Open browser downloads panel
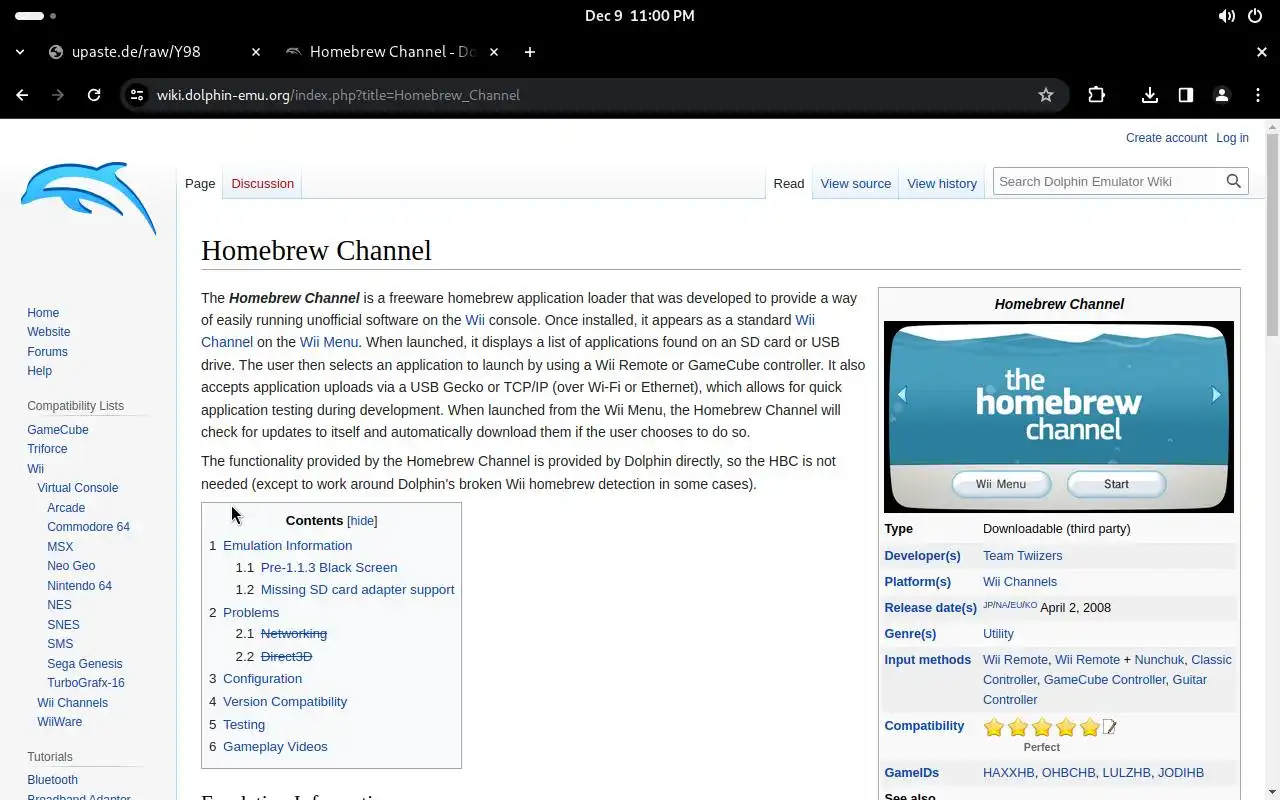 (1150, 95)
